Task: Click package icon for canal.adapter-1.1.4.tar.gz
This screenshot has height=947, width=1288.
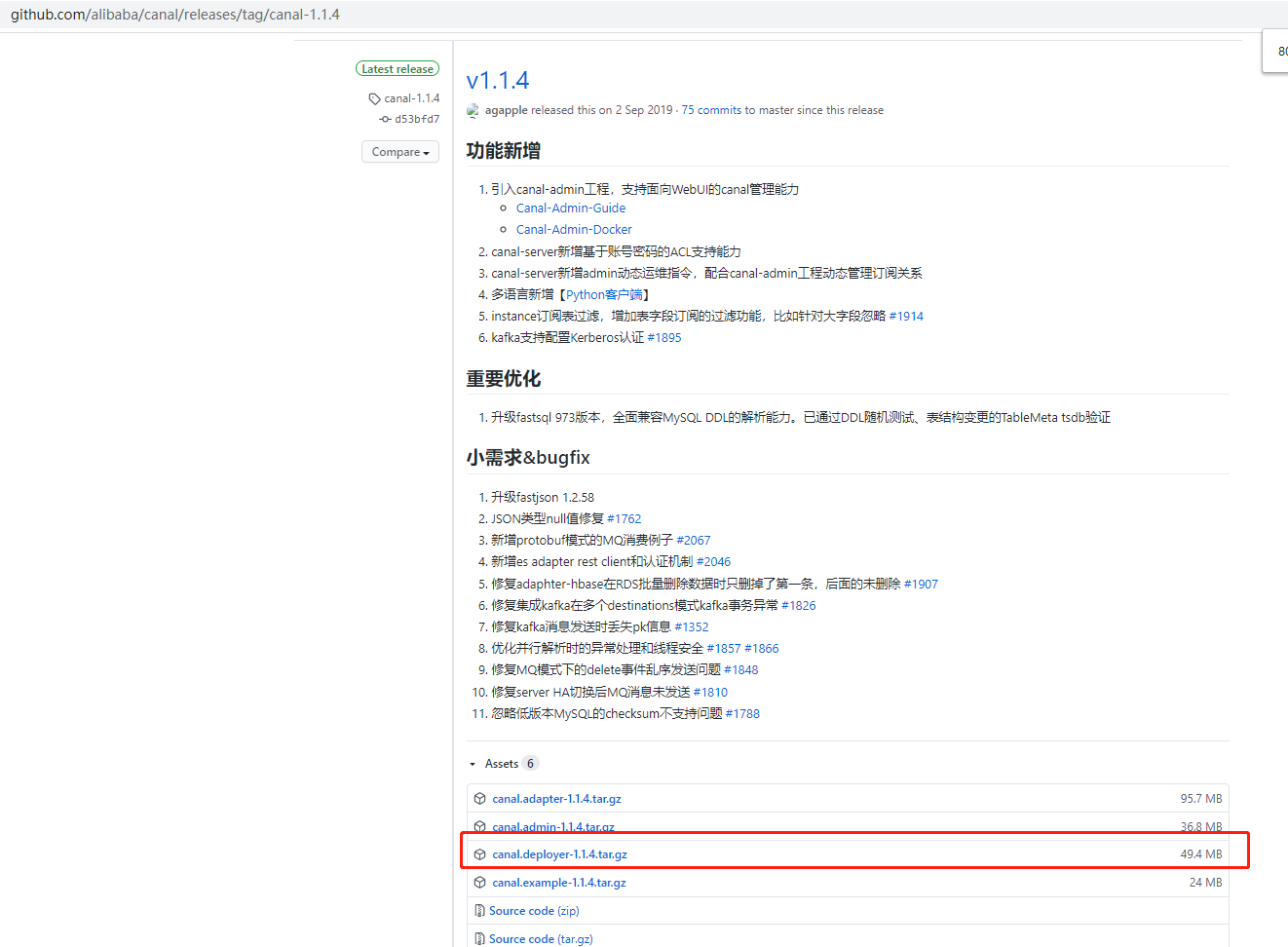Action: (x=479, y=799)
